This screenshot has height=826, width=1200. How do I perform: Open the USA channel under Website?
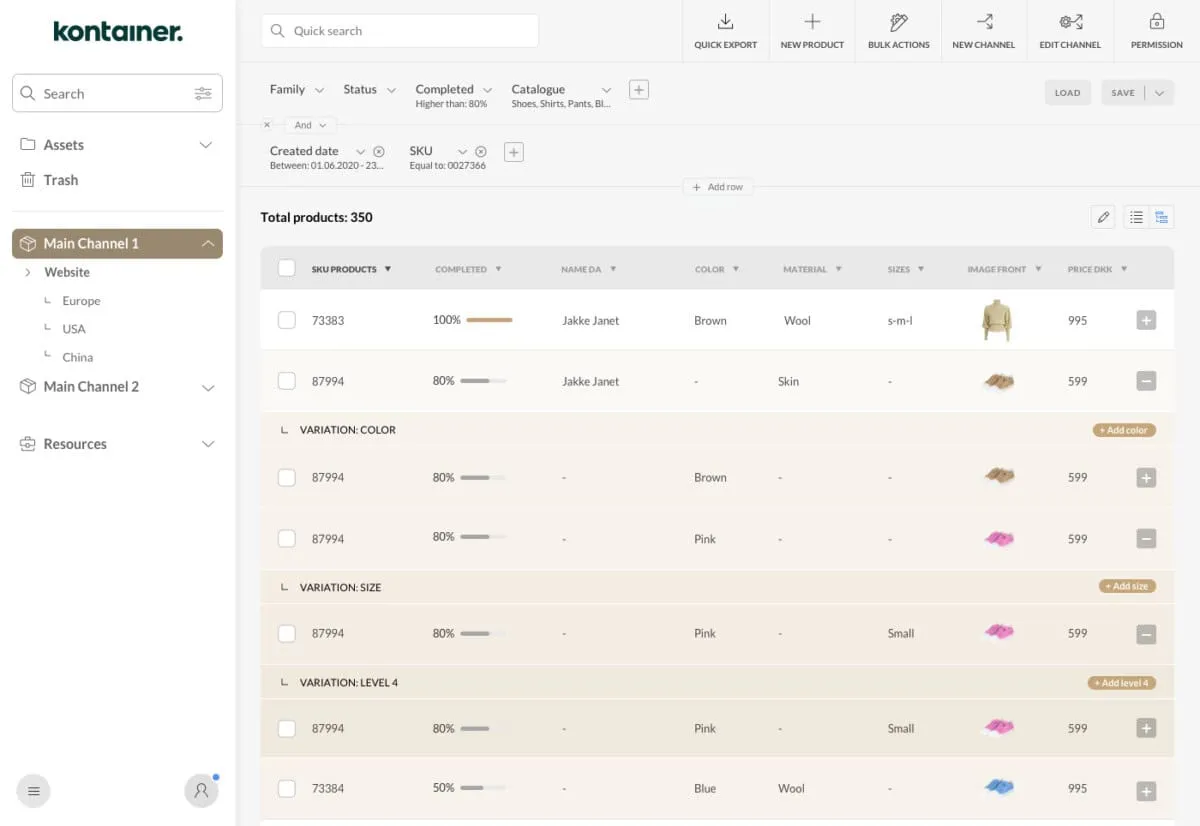coord(74,329)
